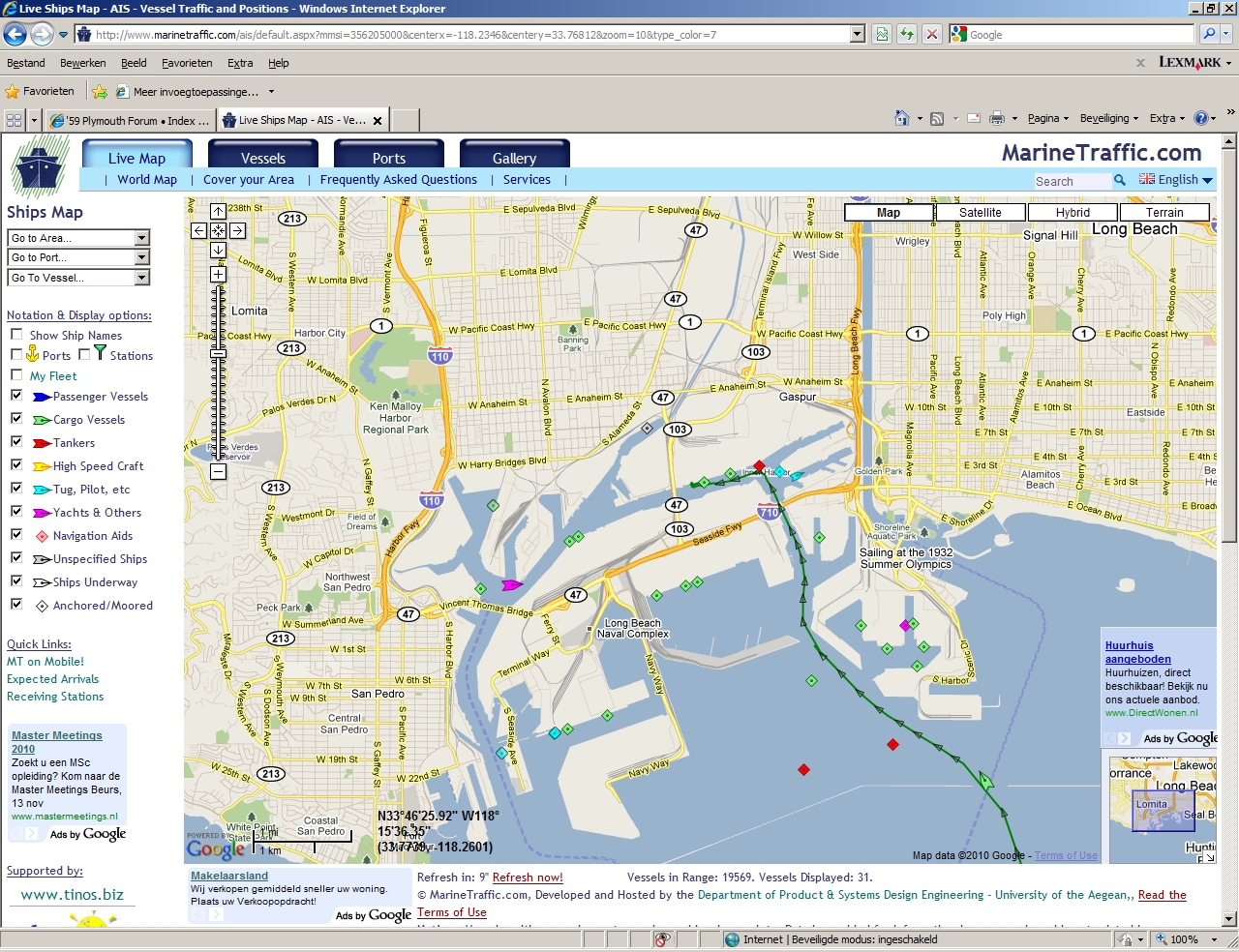The height and width of the screenshot is (952, 1239).
Task: Click the RSS feeds icon
Action: point(937,118)
